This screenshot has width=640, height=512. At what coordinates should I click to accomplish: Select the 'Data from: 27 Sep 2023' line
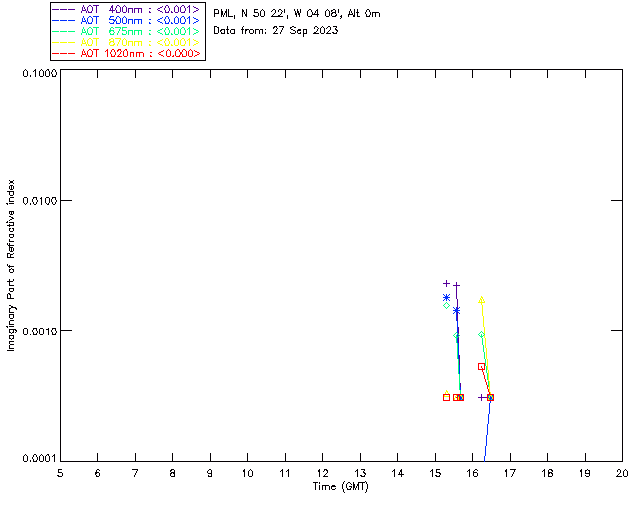tap(276, 30)
